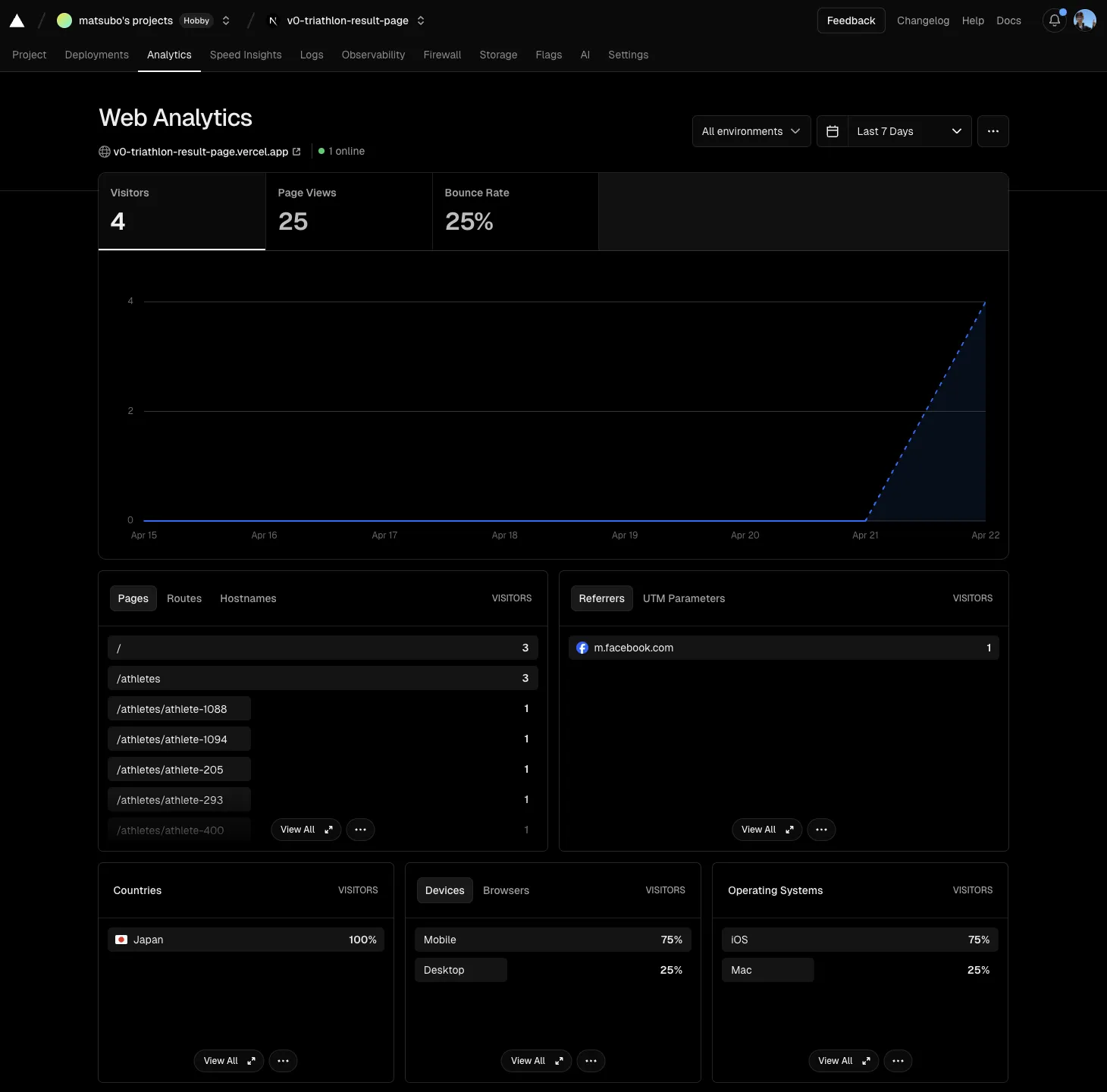
Task: Switch to the Browsers tab
Action: (x=506, y=890)
